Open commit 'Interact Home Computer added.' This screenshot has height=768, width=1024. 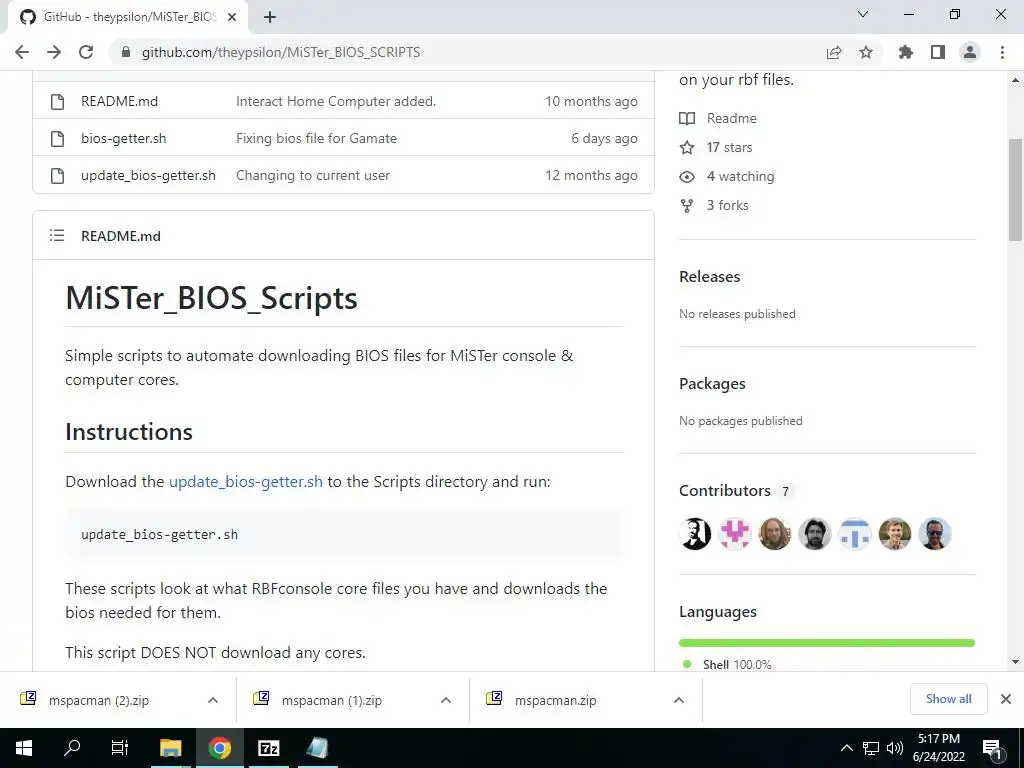pyautogui.click(x=336, y=101)
